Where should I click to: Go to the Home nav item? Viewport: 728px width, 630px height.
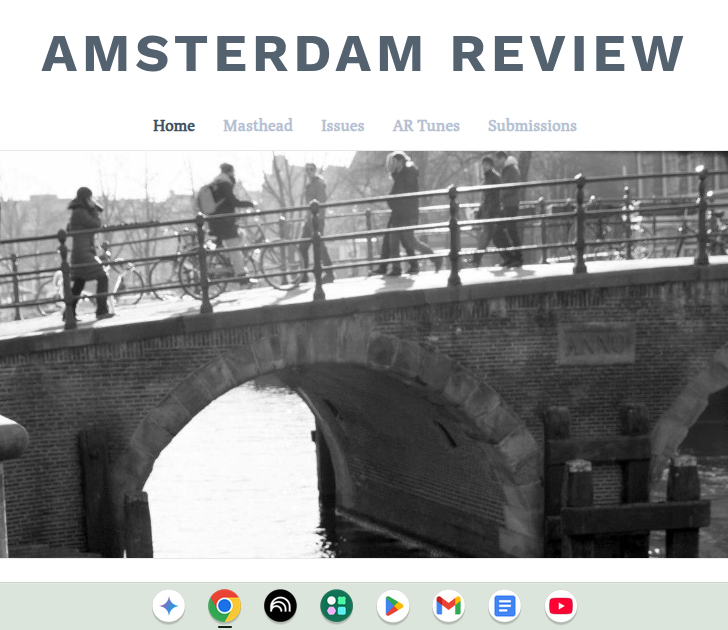pyautogui.click(x=174, y=126)
